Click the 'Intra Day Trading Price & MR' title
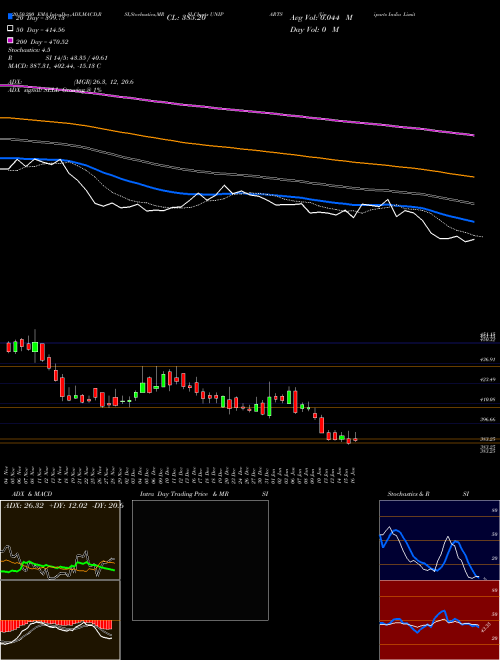 (184, 494)
